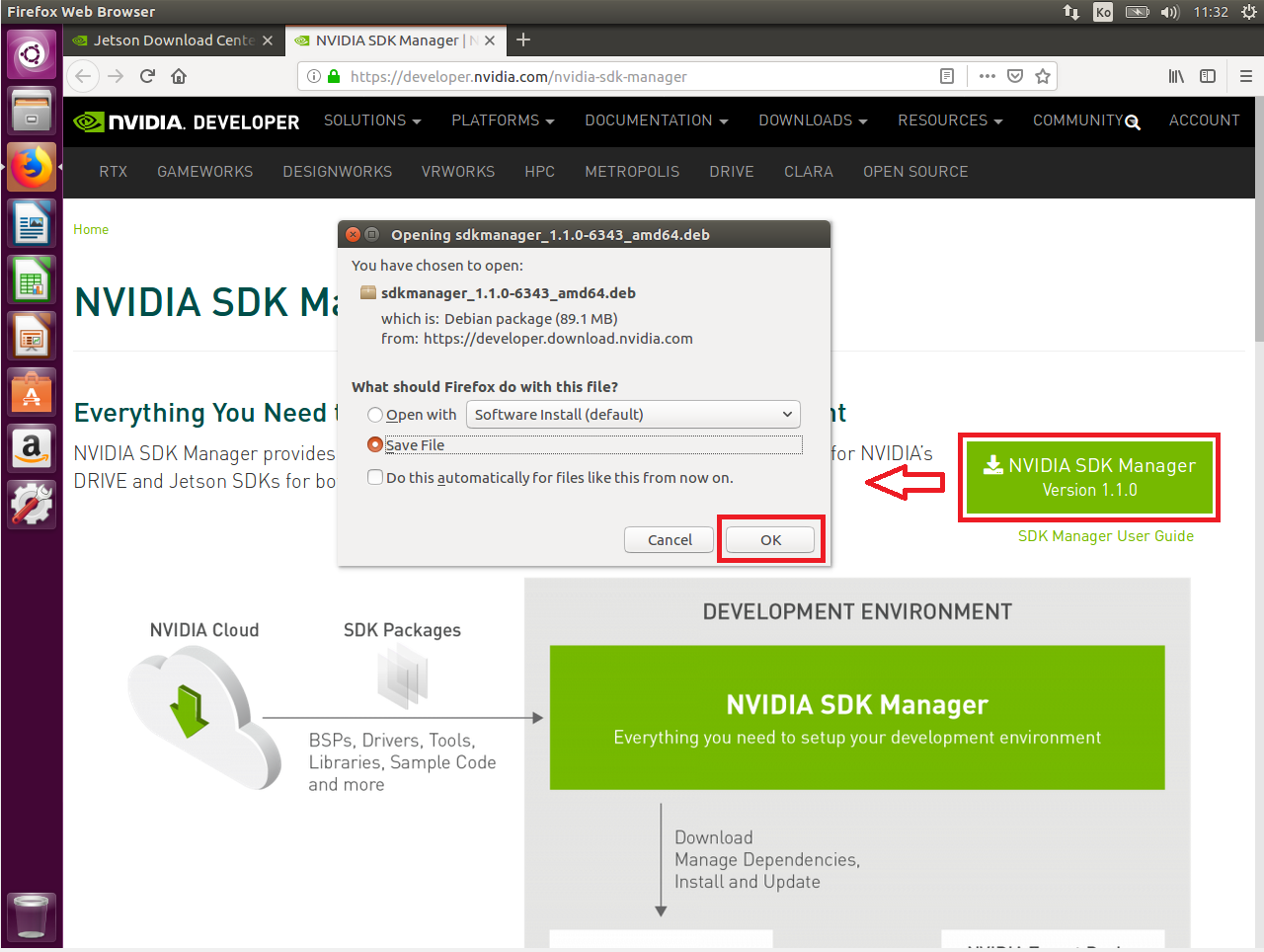
Task: Open ACCOUNT link
Action: click(1205, 120)
